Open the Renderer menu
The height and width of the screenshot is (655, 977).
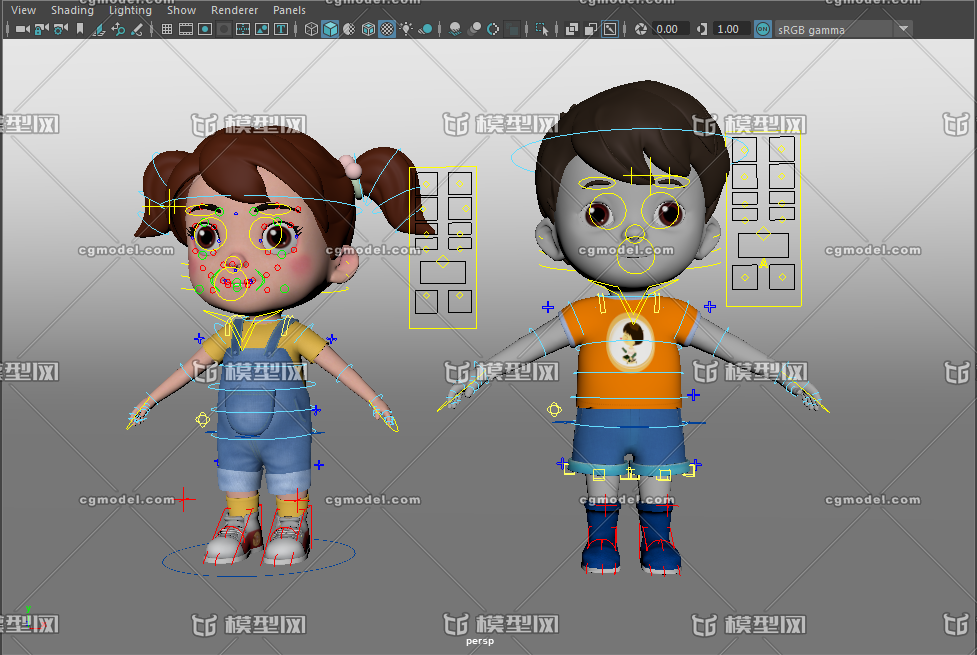click(234, 10)
